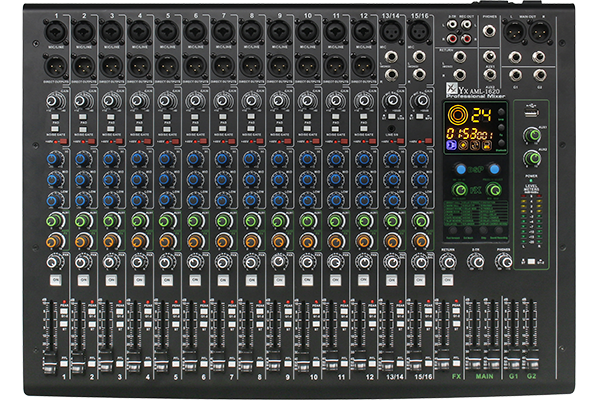Viewport: 600px width, 400px height.
Task: Select the blue icon on the display
Action: pyautogui.click(x=452, y=145)
